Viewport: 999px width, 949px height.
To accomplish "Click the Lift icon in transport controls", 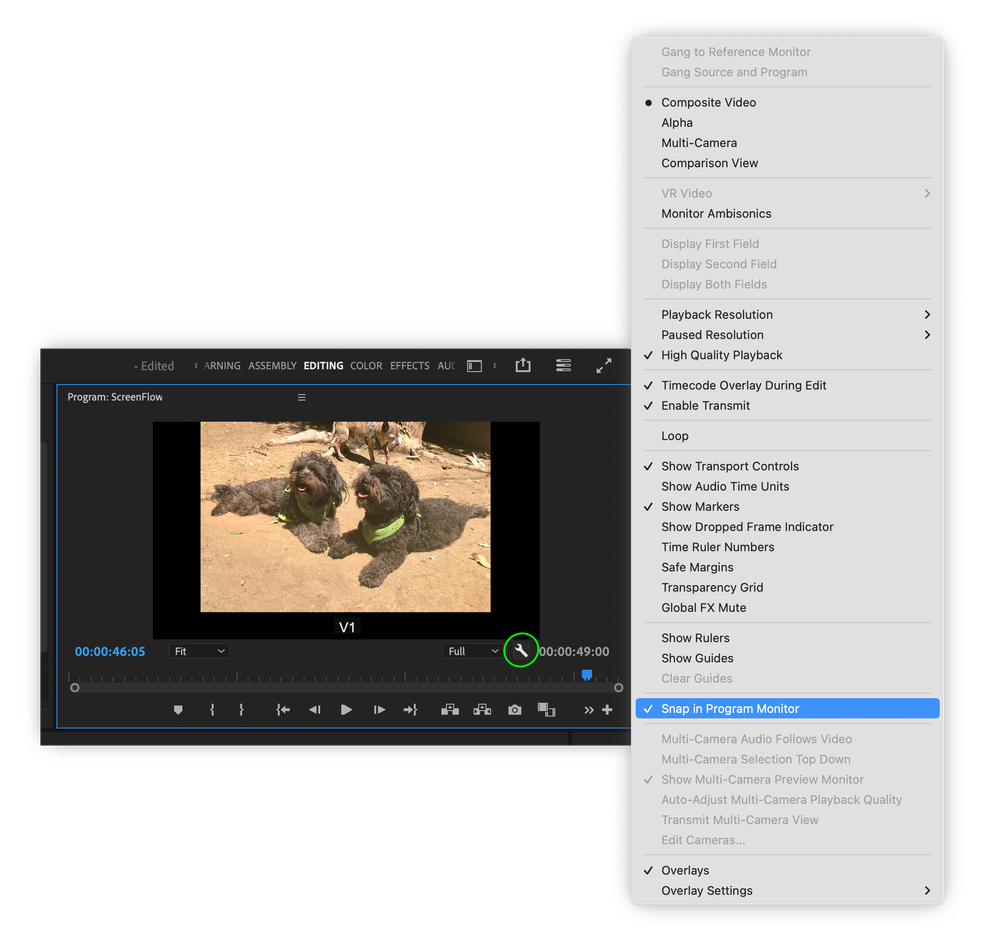I will click(x=449, y=709).
